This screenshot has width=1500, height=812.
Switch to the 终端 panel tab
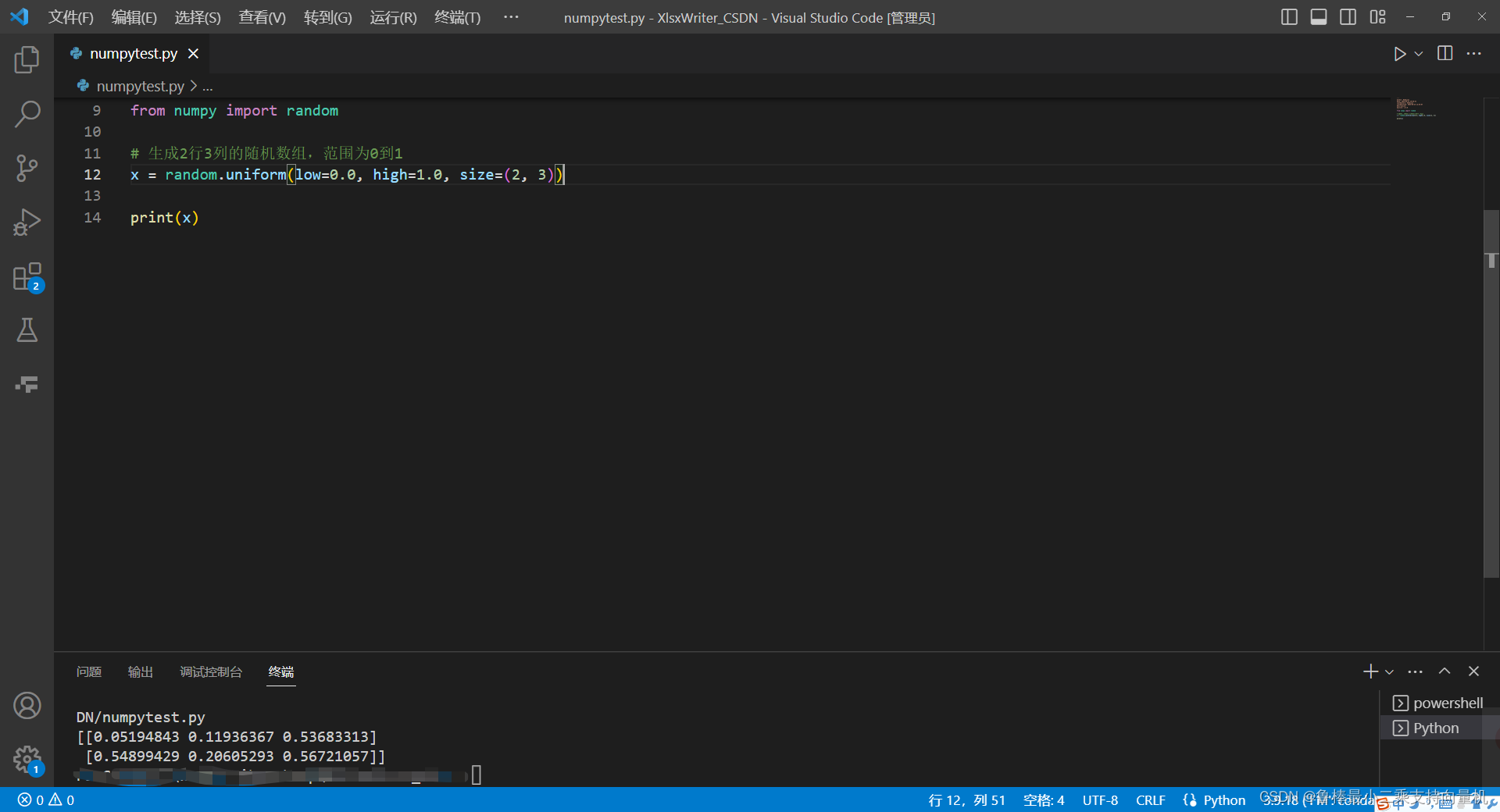pos(281,671)
